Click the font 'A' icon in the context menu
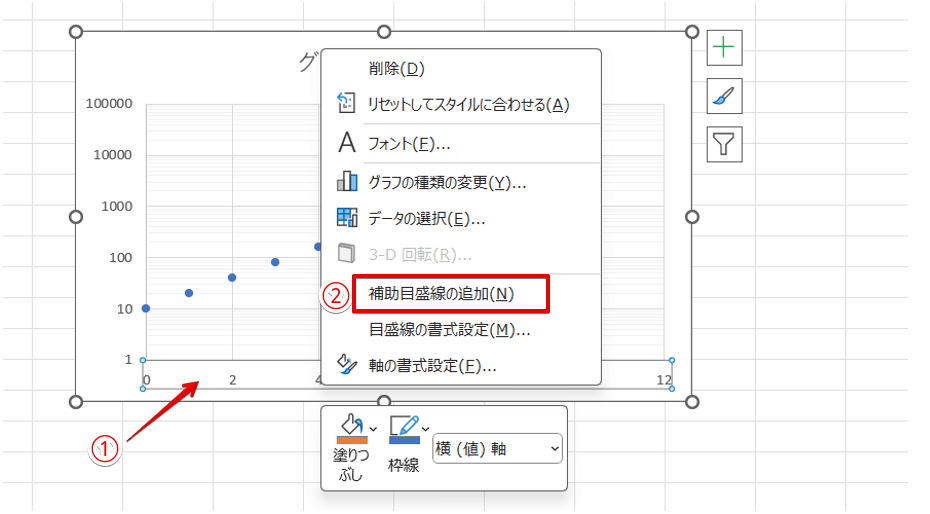The image size is (930, 514). [x=347, y=143]
